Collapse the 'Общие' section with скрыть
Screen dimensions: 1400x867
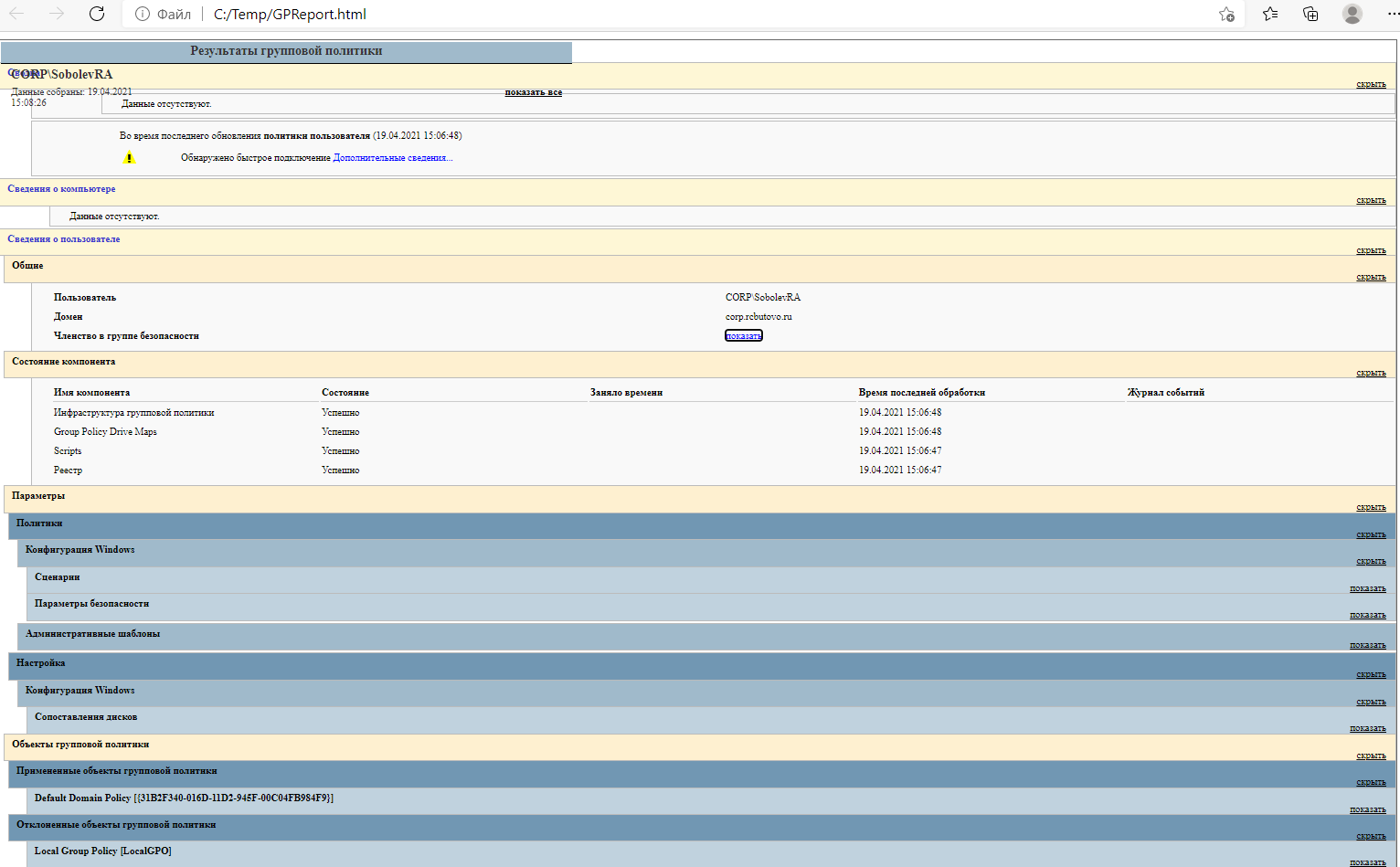[x=1371, y=277]
